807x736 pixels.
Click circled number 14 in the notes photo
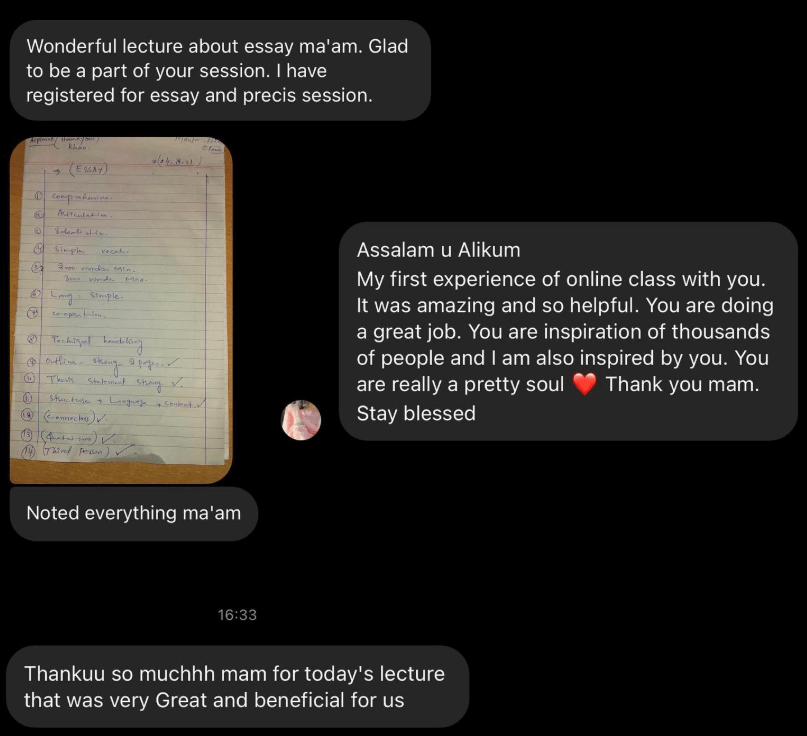tap(27, 451)
